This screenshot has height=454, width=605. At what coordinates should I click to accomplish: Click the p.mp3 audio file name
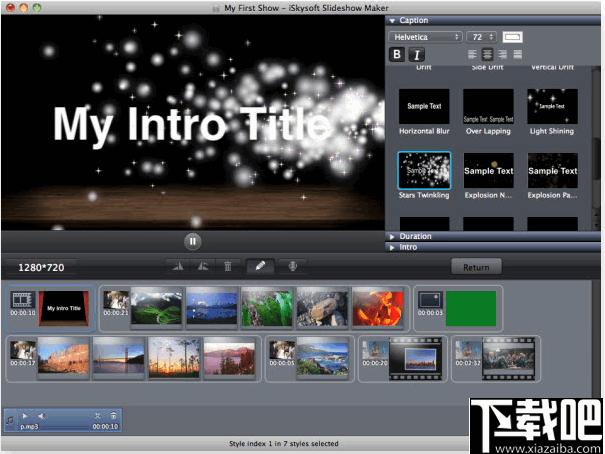click(x=29, y=427)
